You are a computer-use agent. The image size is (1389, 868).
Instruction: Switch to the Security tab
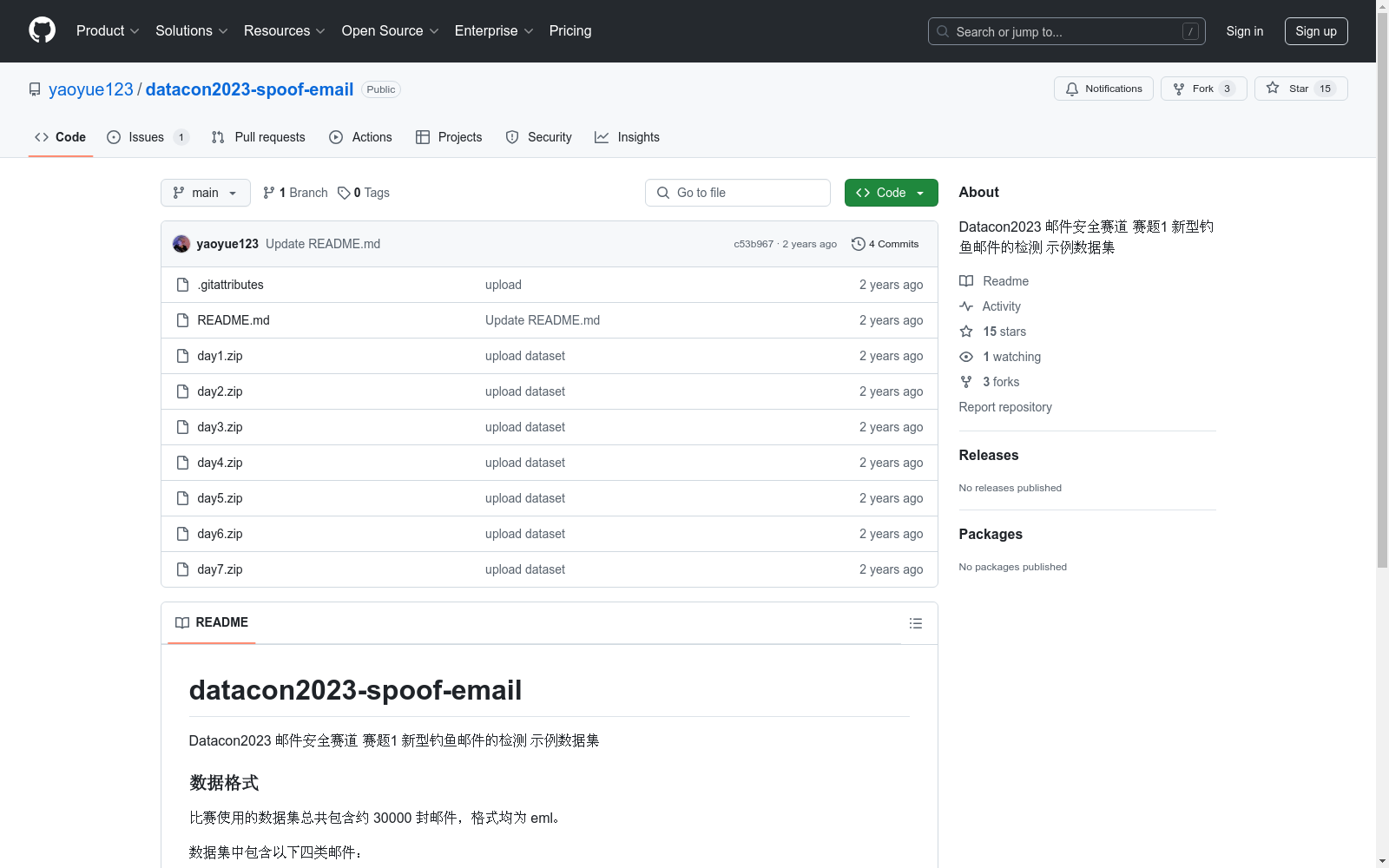point(538,137)
